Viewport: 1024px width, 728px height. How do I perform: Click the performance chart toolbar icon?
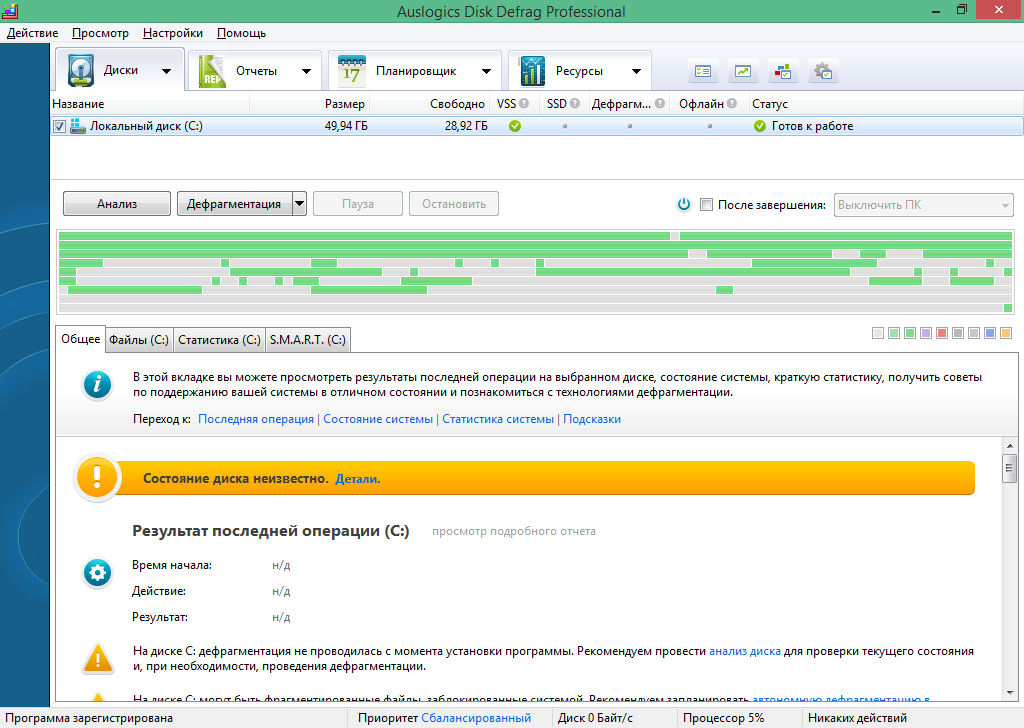pyautogui.click(x=742, y=70)
